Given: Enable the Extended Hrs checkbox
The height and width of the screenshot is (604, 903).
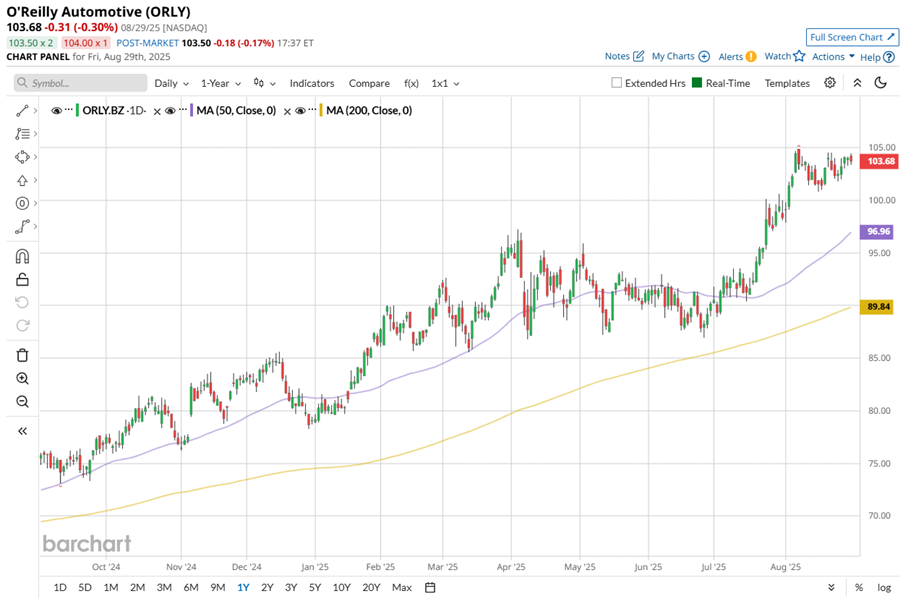Looking at the screenshot, I should coord(616,83).
